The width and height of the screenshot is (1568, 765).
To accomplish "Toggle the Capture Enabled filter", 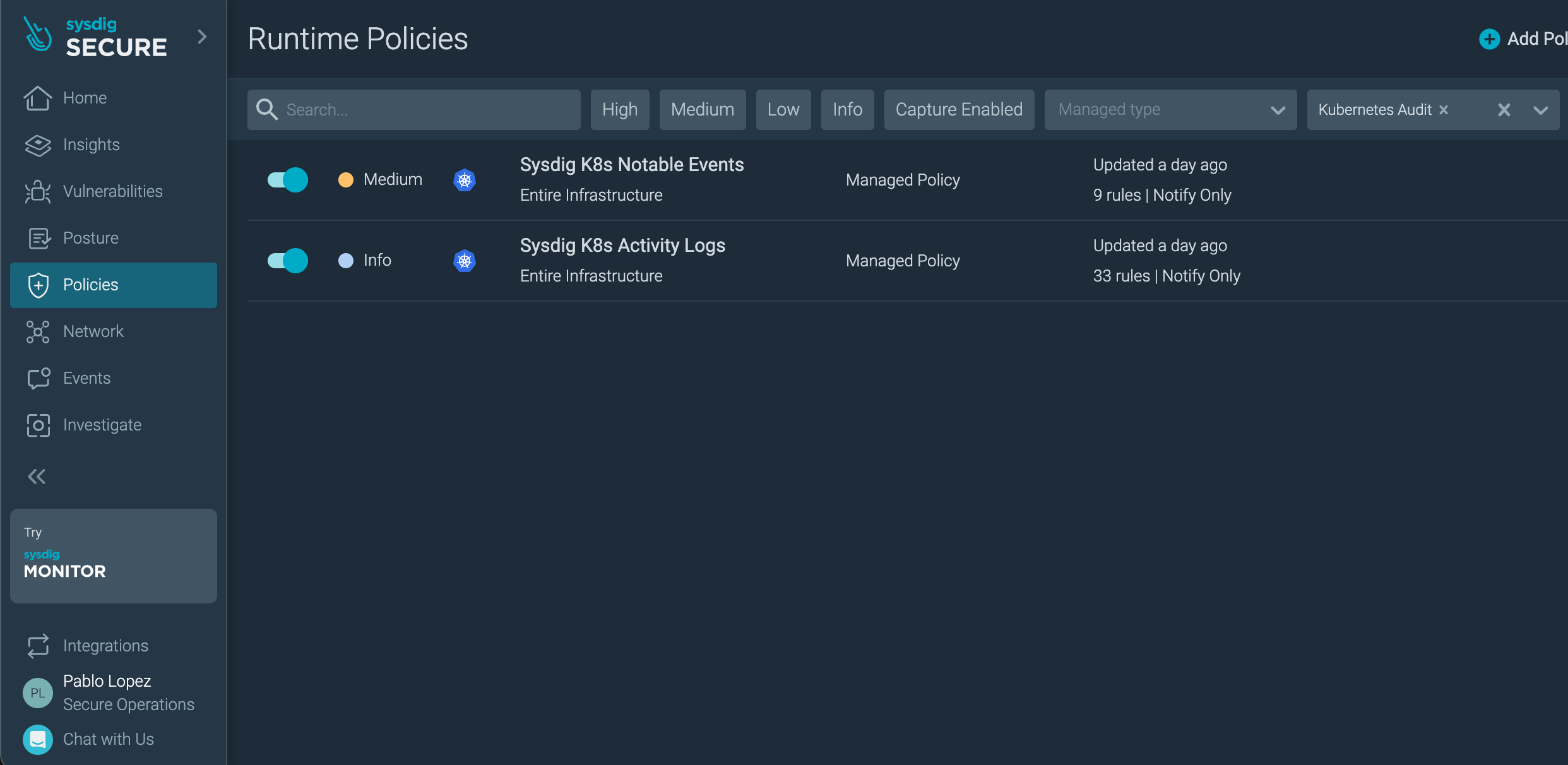I will tap(959, 110).
